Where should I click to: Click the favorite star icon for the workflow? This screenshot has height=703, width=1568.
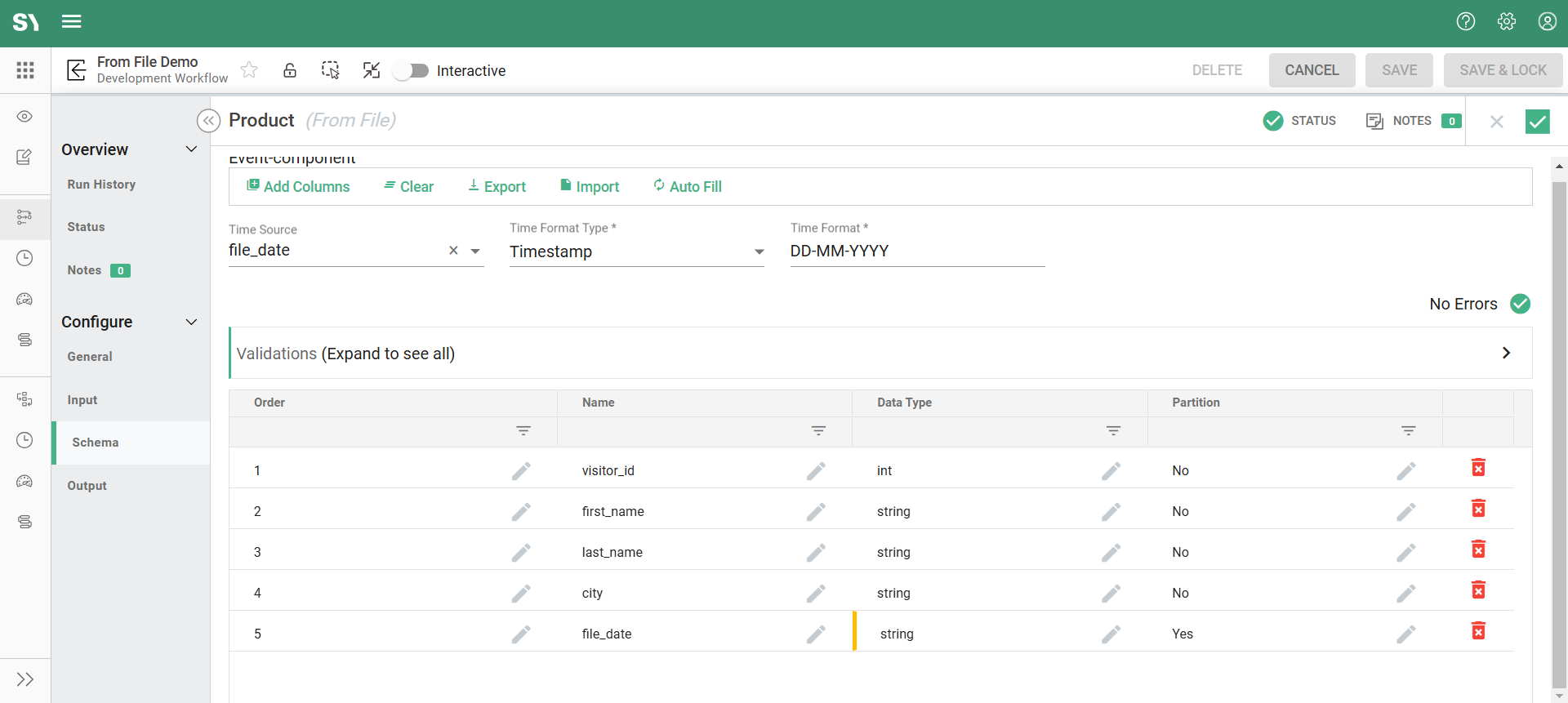pyautogui.click(x=249, y=70)
